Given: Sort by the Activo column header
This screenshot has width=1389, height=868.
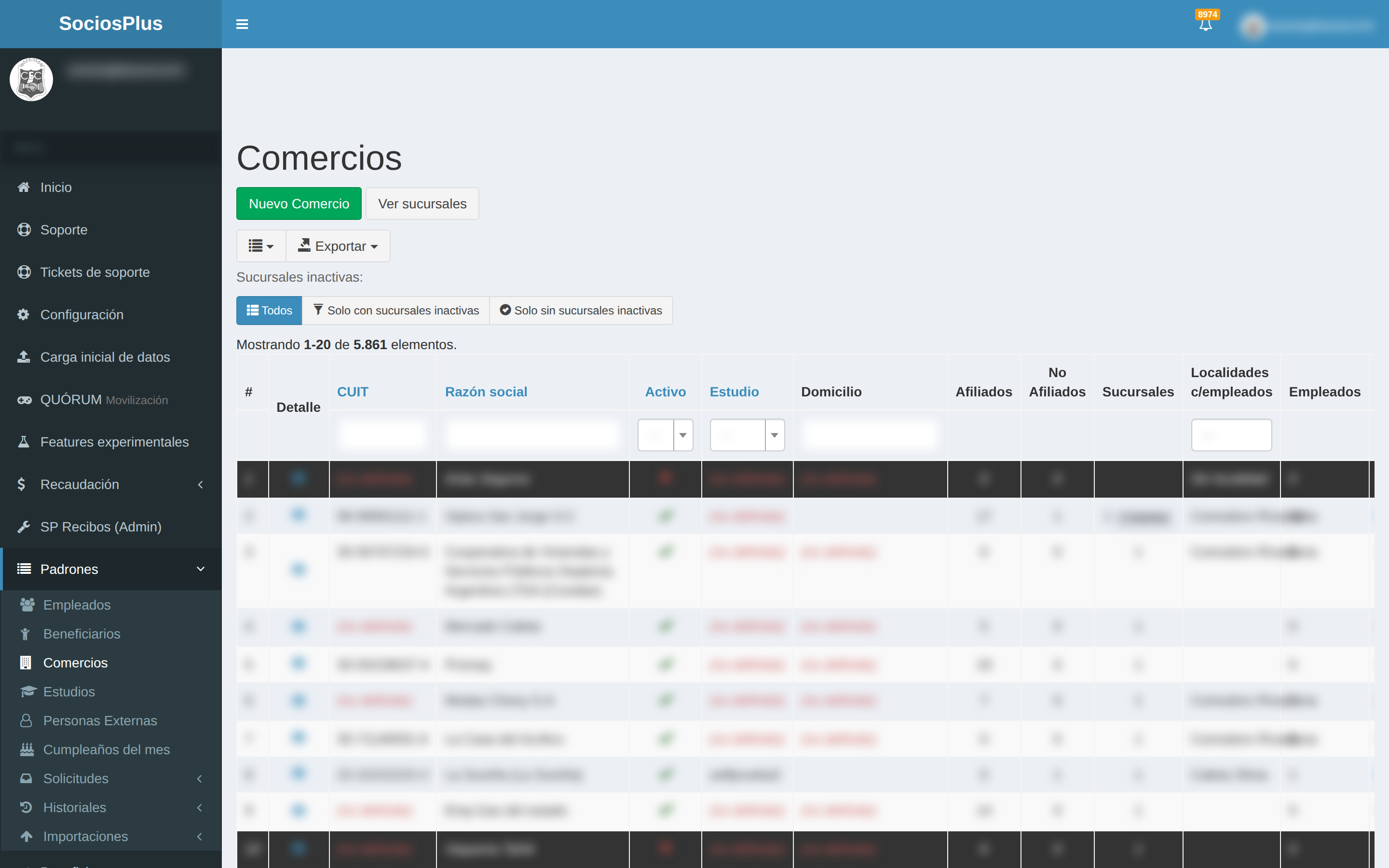Looking at the screenshot, I should pyautogui.click(x=665, y=392).
